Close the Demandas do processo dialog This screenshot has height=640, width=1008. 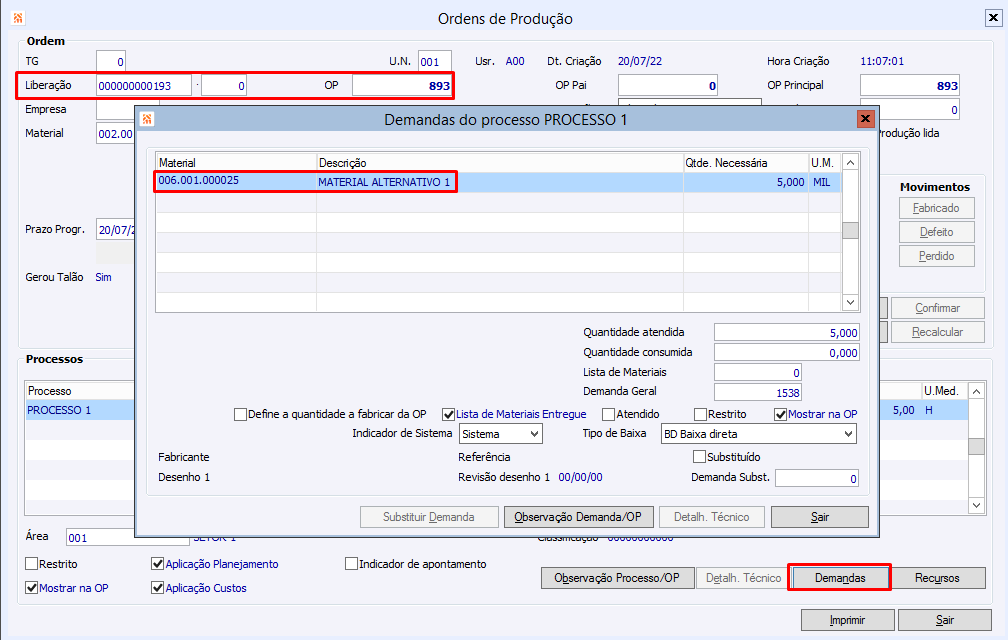pyautogui.click(x=865, y=119)
